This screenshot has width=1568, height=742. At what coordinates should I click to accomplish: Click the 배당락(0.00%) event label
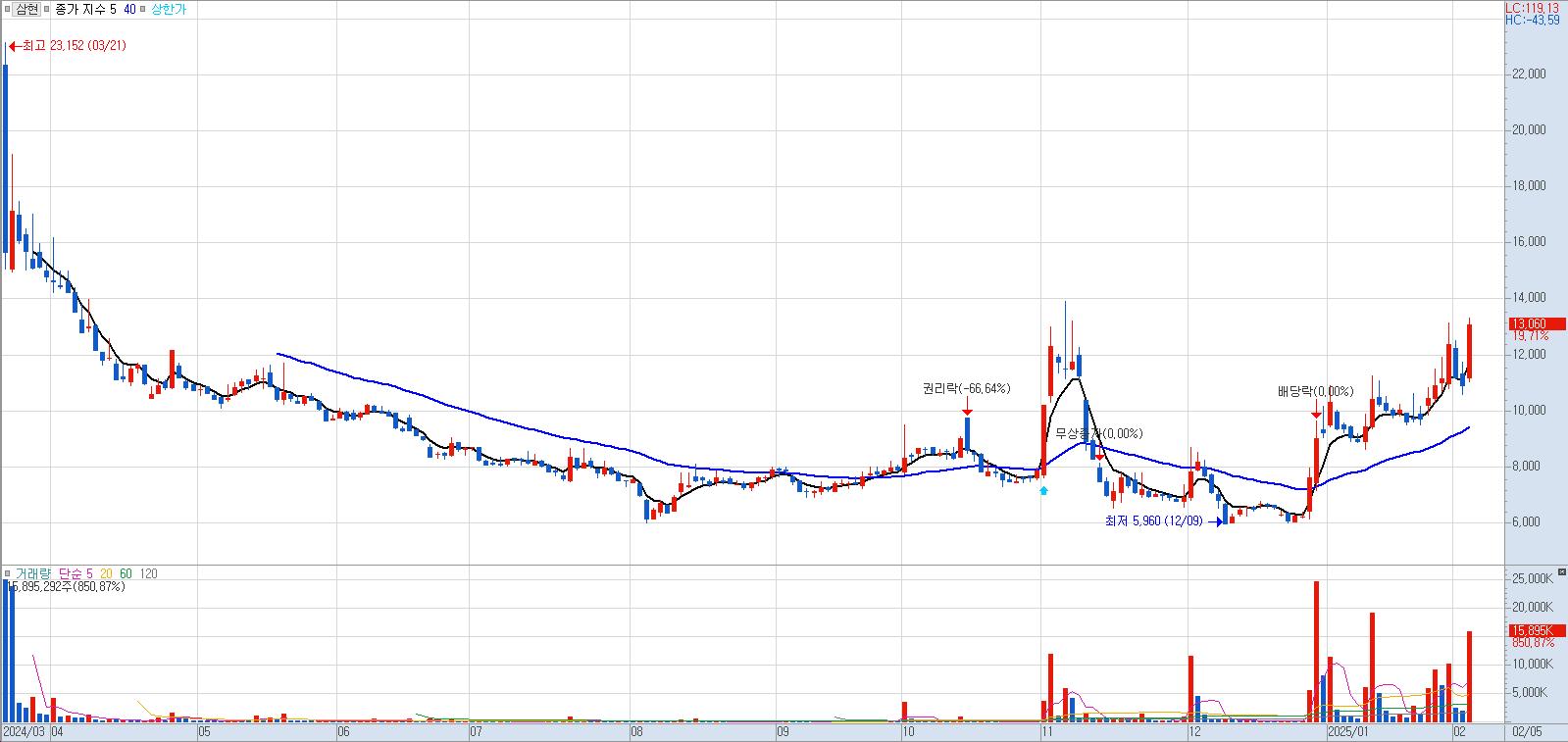click(1315, 390)
